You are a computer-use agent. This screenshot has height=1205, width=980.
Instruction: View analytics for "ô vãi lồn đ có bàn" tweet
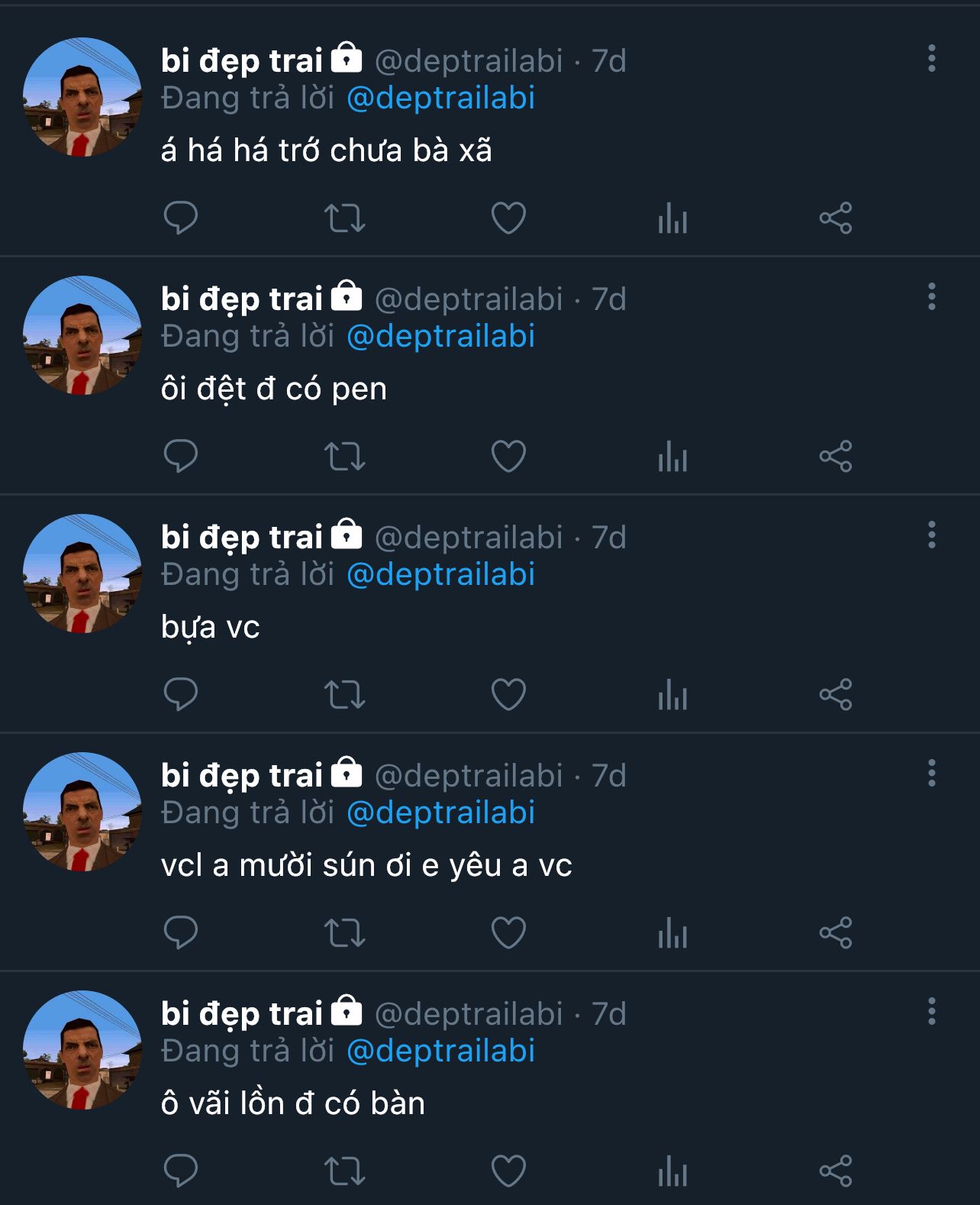click(672, 1171)
